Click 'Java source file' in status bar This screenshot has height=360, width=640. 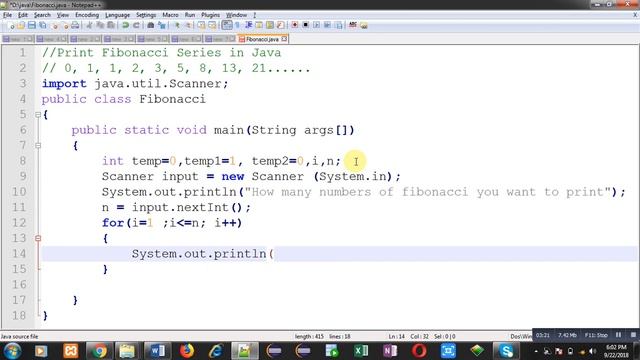click(19, 337)
